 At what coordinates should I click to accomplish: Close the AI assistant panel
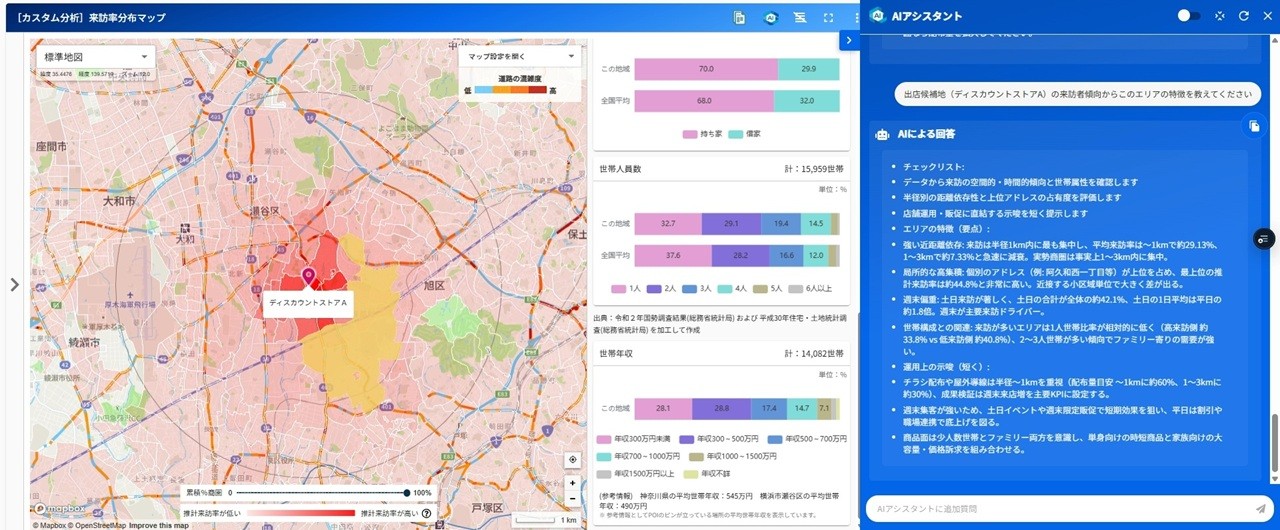(1267, 16)
